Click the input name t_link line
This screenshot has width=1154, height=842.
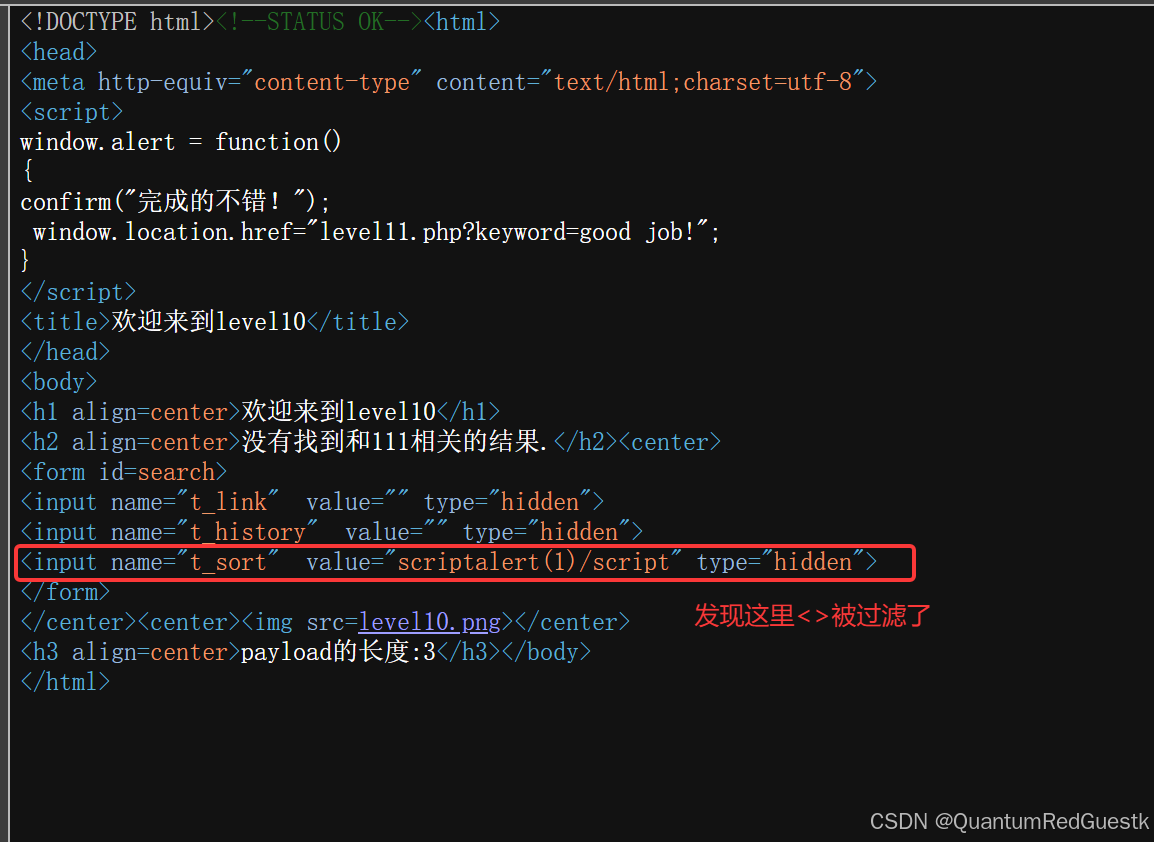tap(312, 503)
